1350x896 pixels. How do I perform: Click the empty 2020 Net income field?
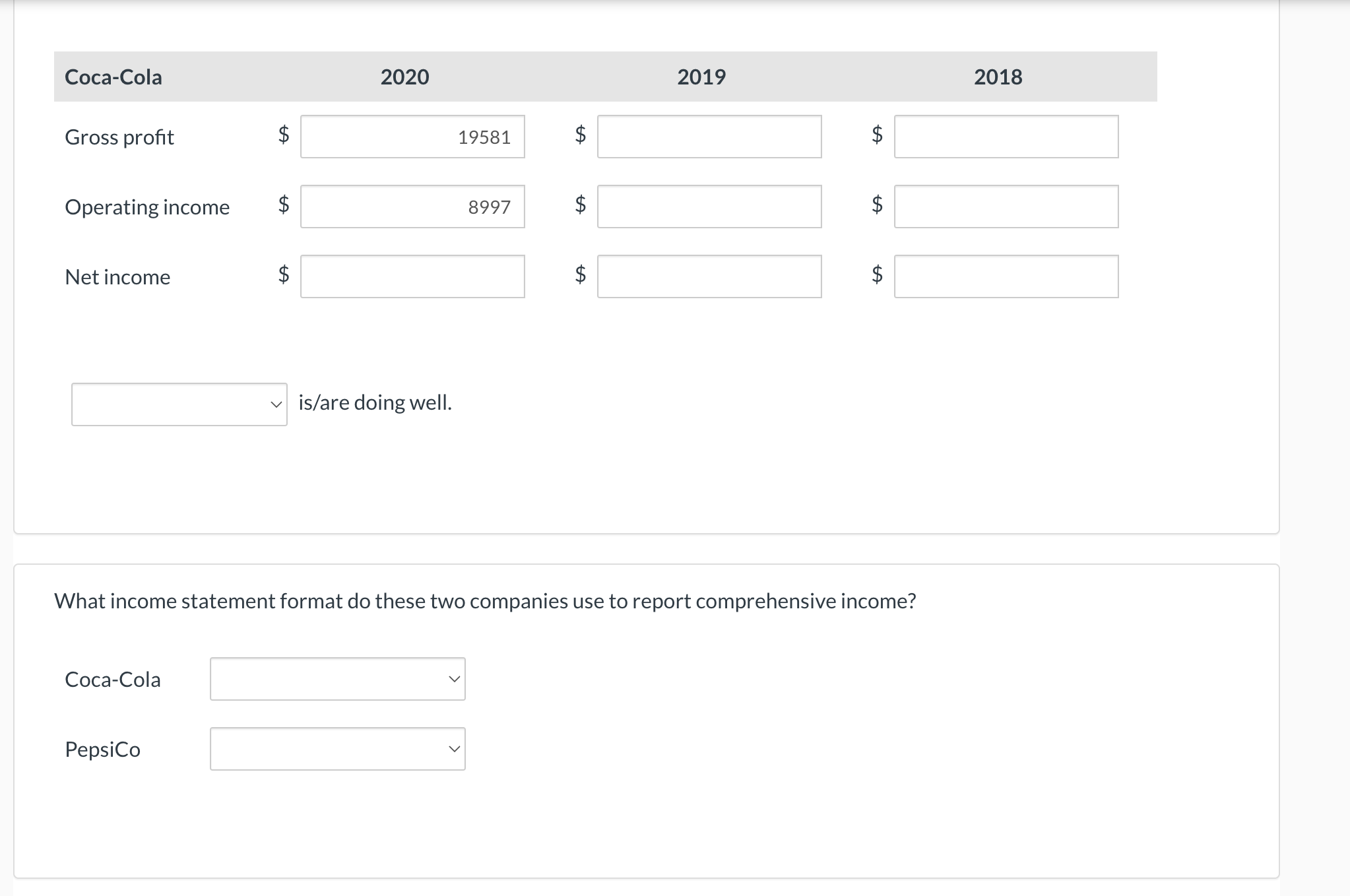click(x=412, y=276)
